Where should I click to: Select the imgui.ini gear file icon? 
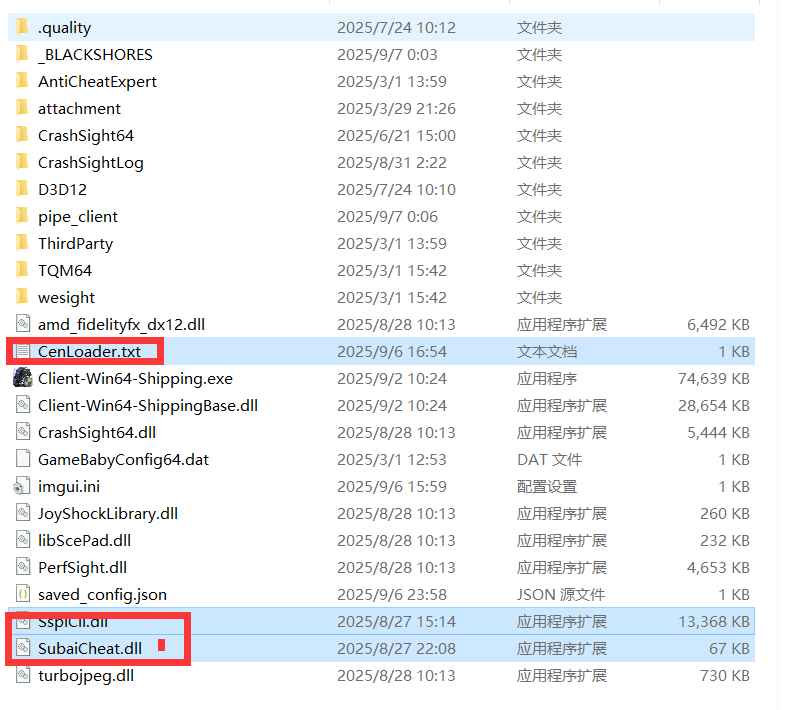pos(22,486)
